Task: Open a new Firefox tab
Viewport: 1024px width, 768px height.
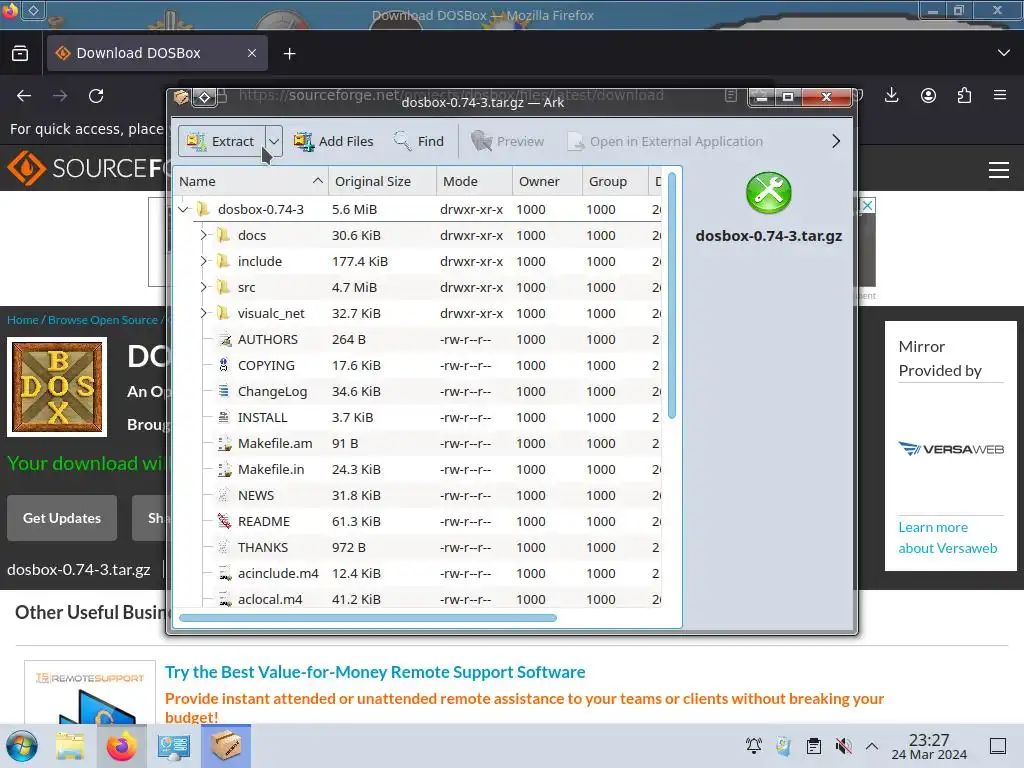Action: (289, 54)
